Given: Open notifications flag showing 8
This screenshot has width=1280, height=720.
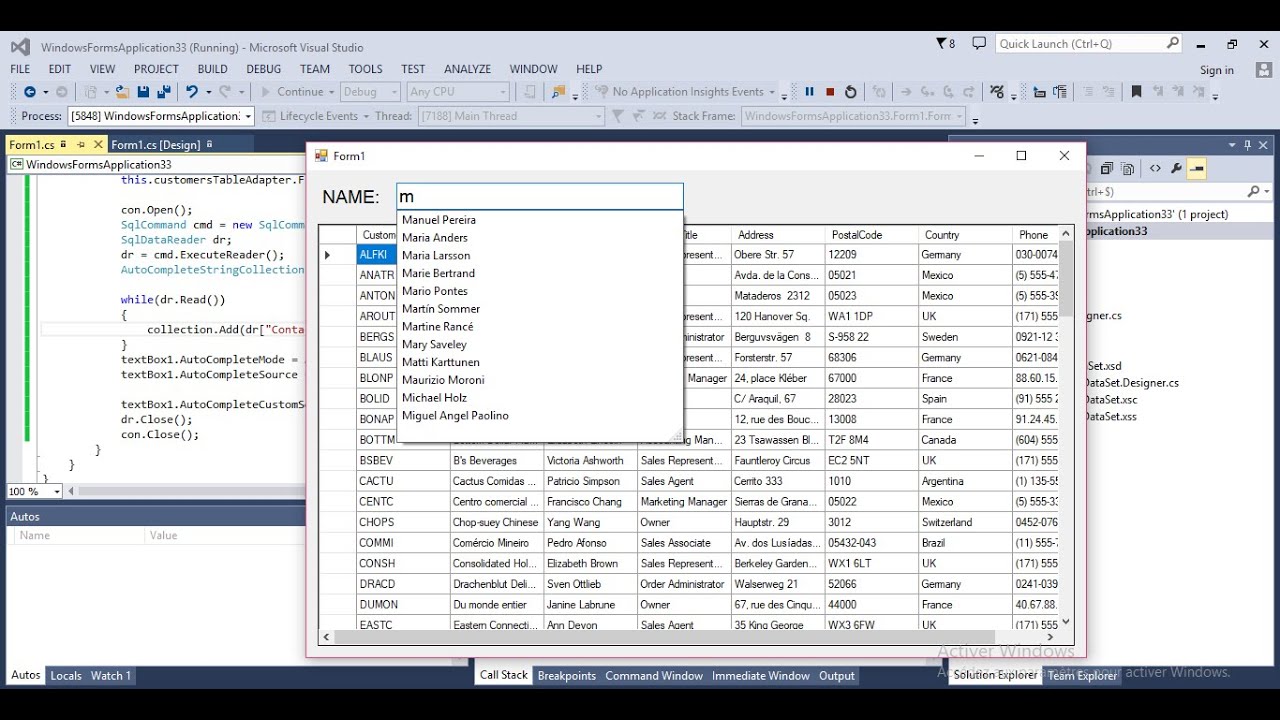Looking at the screenshot, I should point(945,44).
